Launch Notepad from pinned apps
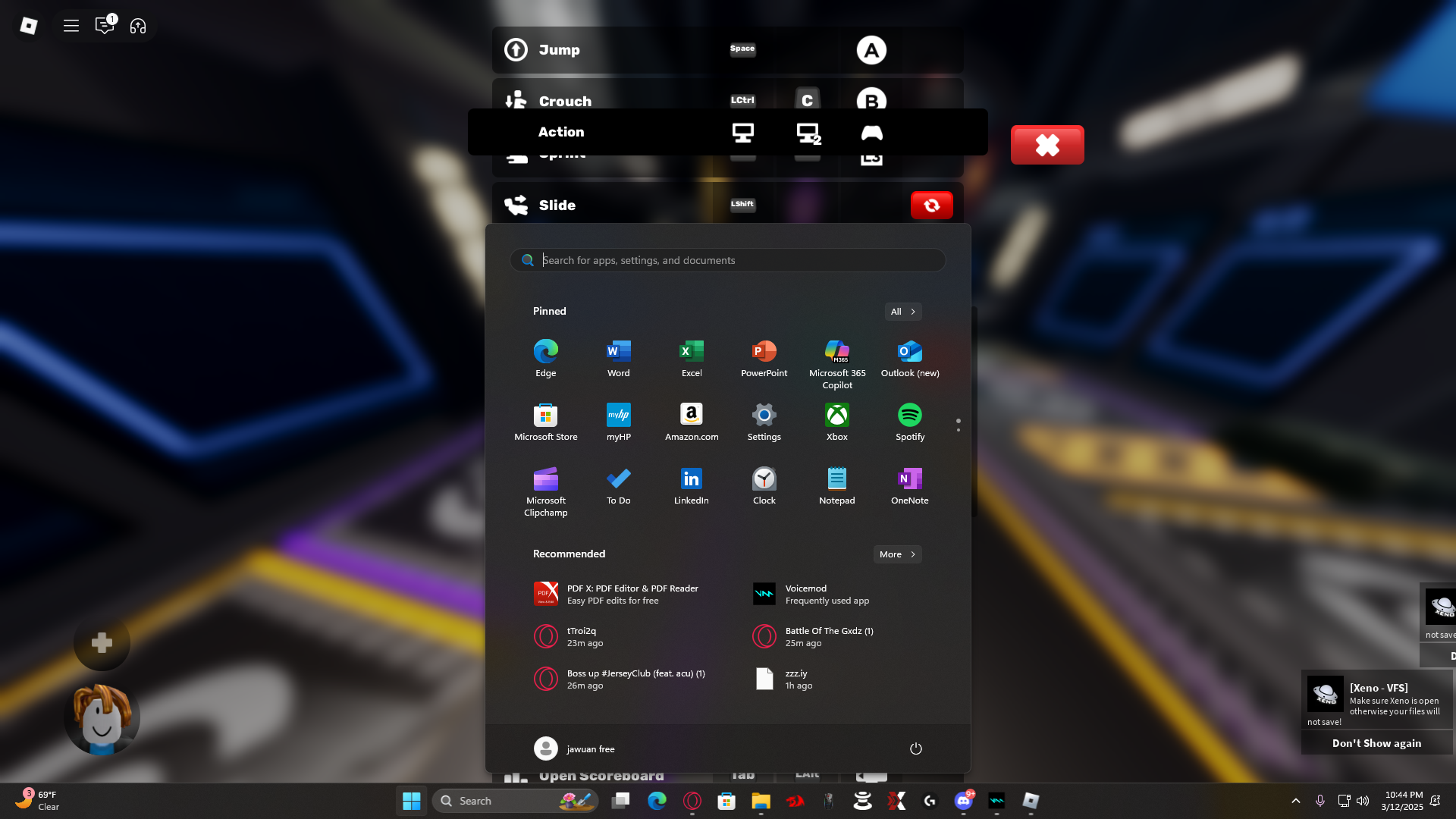This screenshot has height=819, width=1456. (x=836, y=485)
